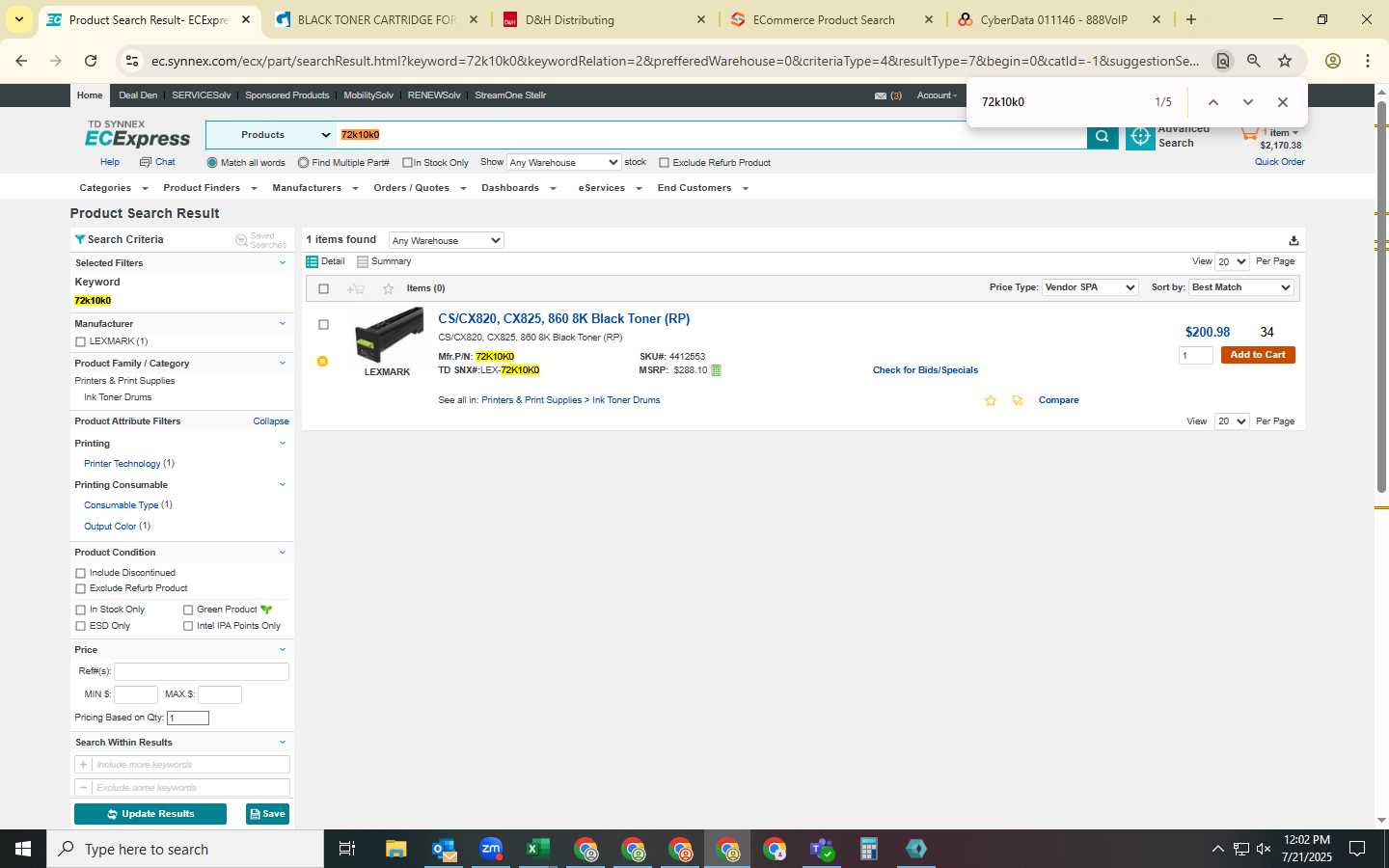This screenshot has width=1389, height=868.
Task: Go to next find-in-page match
Action: (x=1248, y=102)
